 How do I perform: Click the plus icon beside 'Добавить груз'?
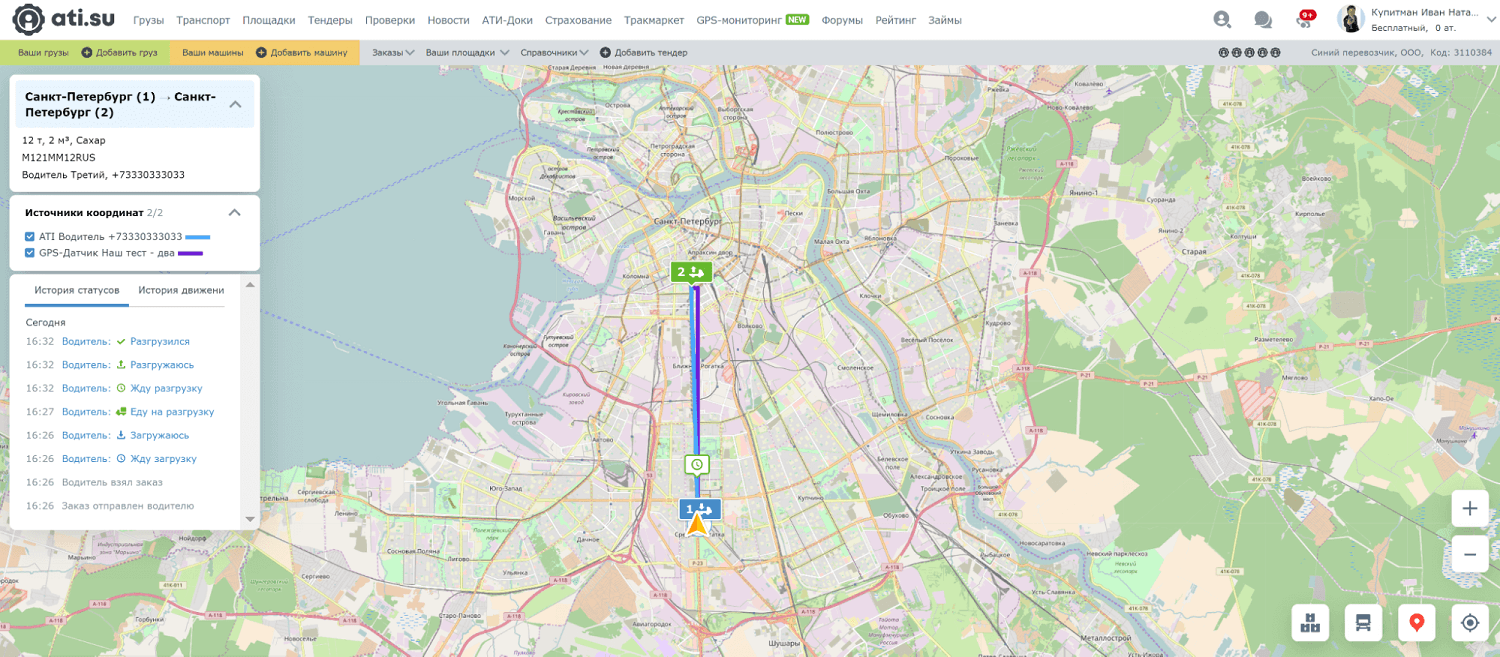click(x=87, y=52)
